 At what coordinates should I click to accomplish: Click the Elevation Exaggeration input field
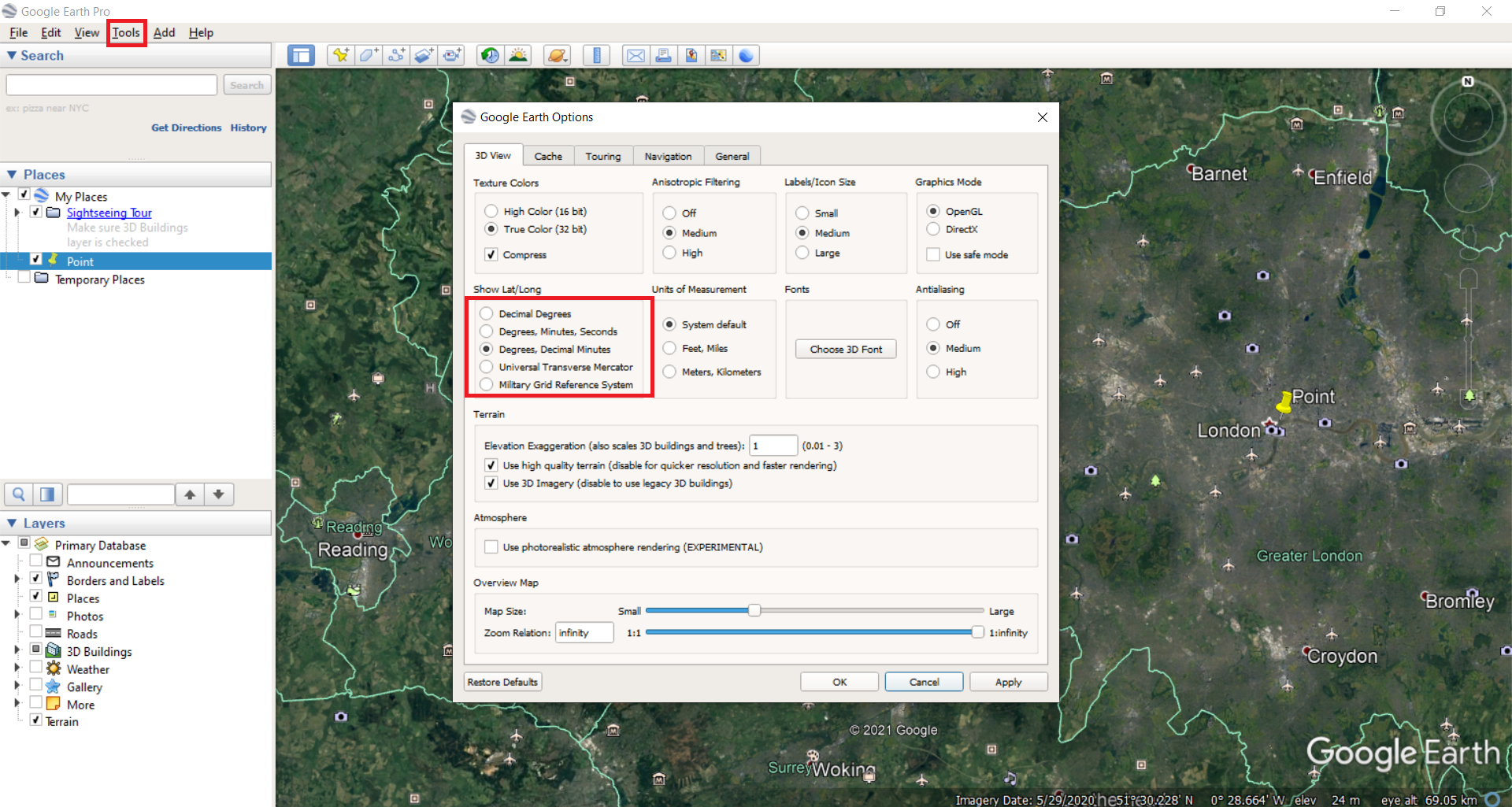(773, 446)
